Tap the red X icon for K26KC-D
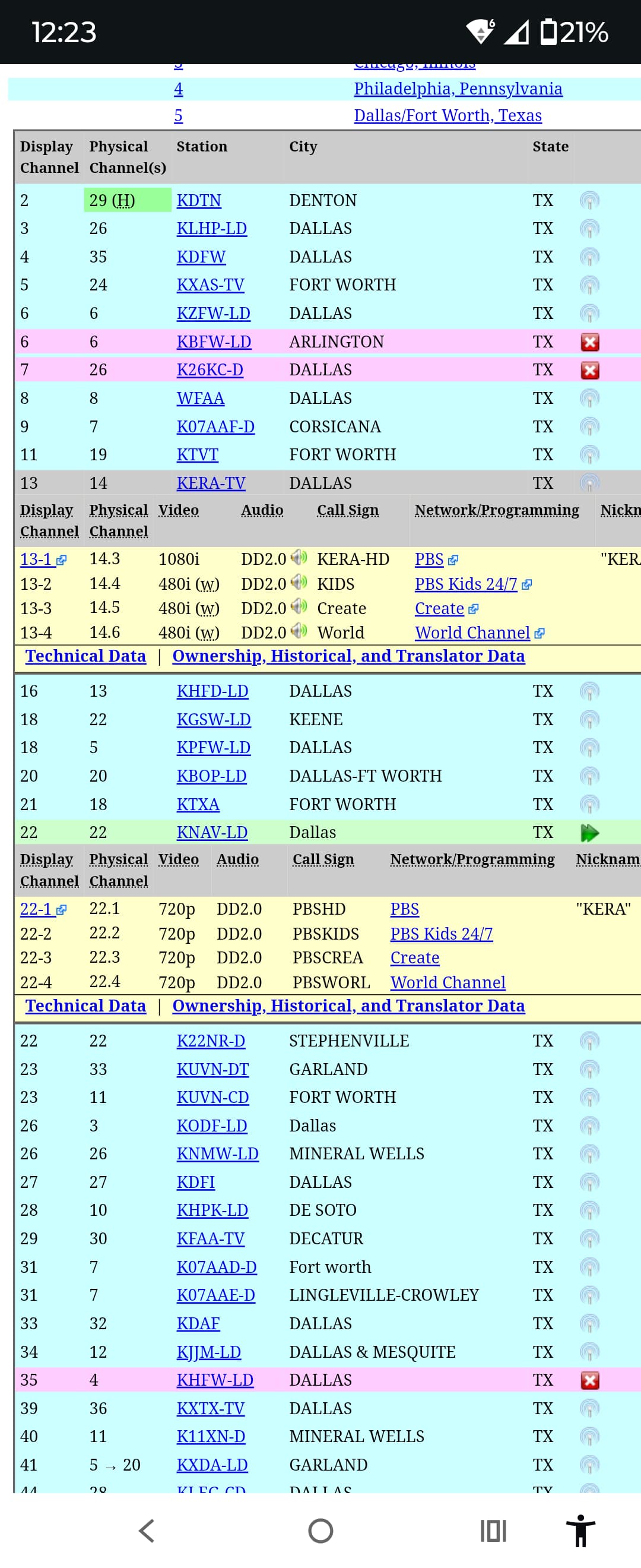The image size is (641, 1568). pos(589,370)
